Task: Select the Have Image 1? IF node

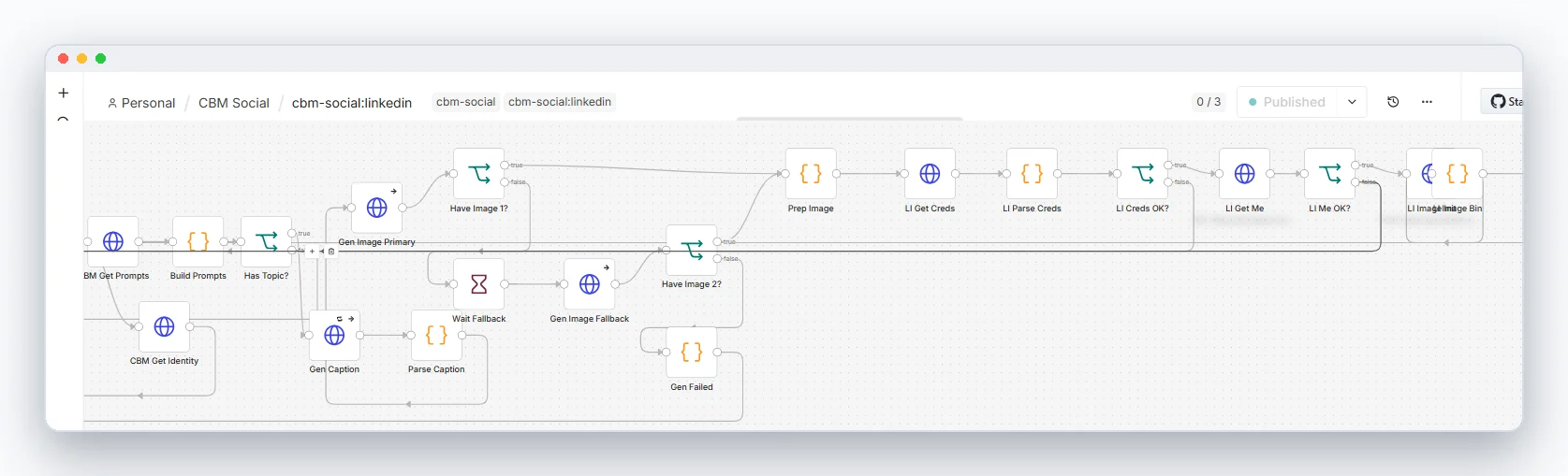Action: [x=479, y=174]
